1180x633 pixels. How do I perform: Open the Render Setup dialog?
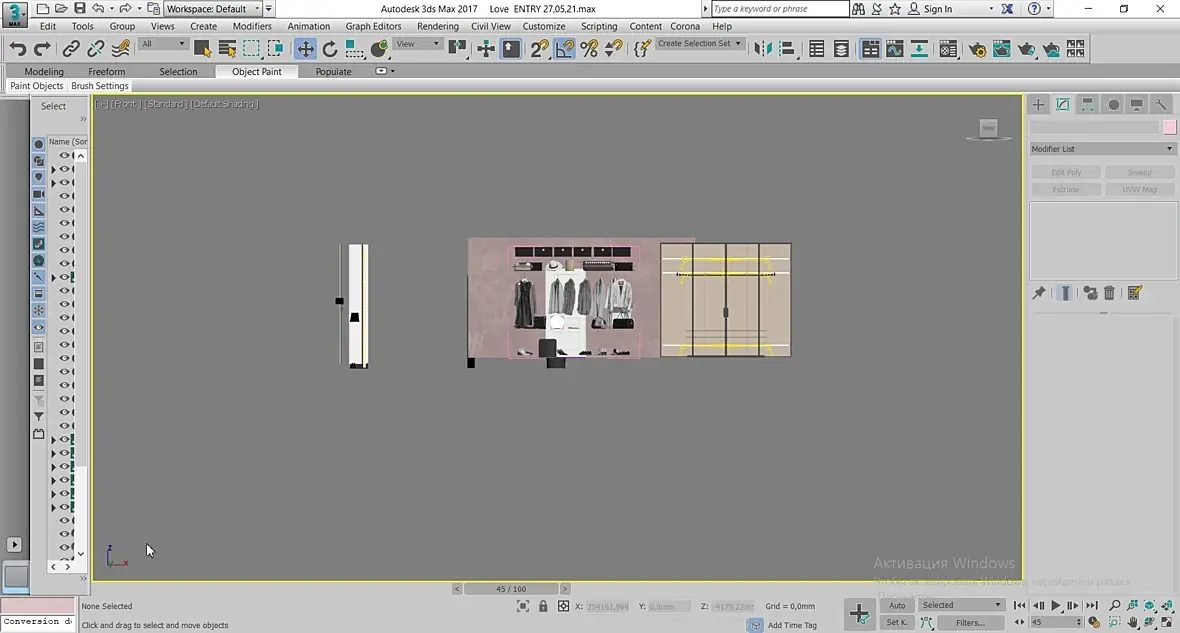(x=977, y=49)
